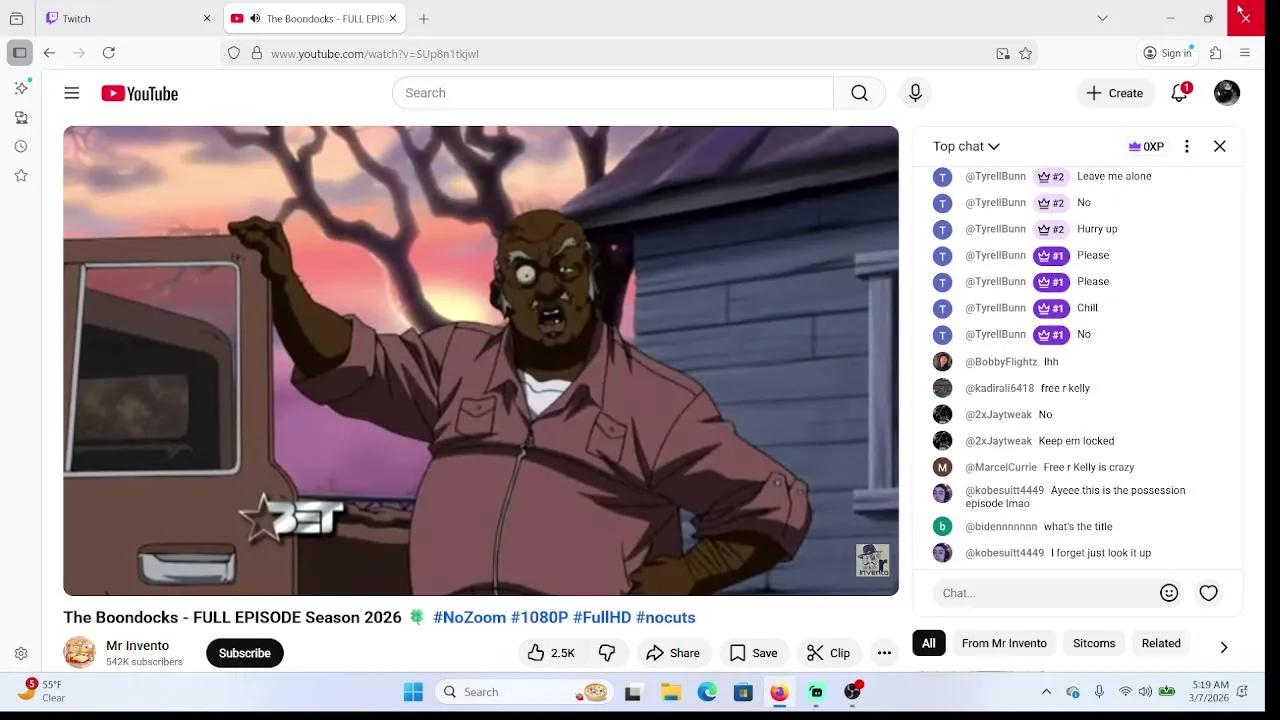Screen dimensions: 1280x720
Task: Show hidden system tray icons chevron
Action: (1046, 692)
